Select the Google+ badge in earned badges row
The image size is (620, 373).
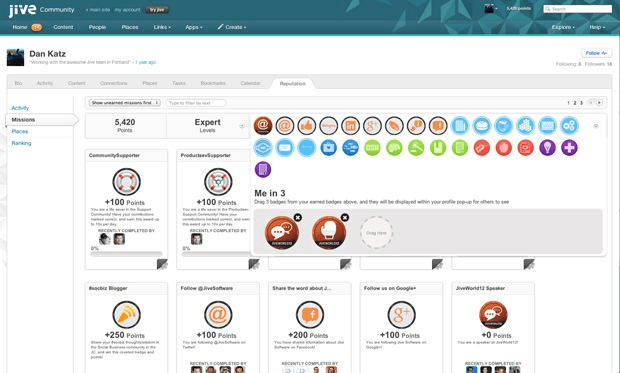[372, 126]
